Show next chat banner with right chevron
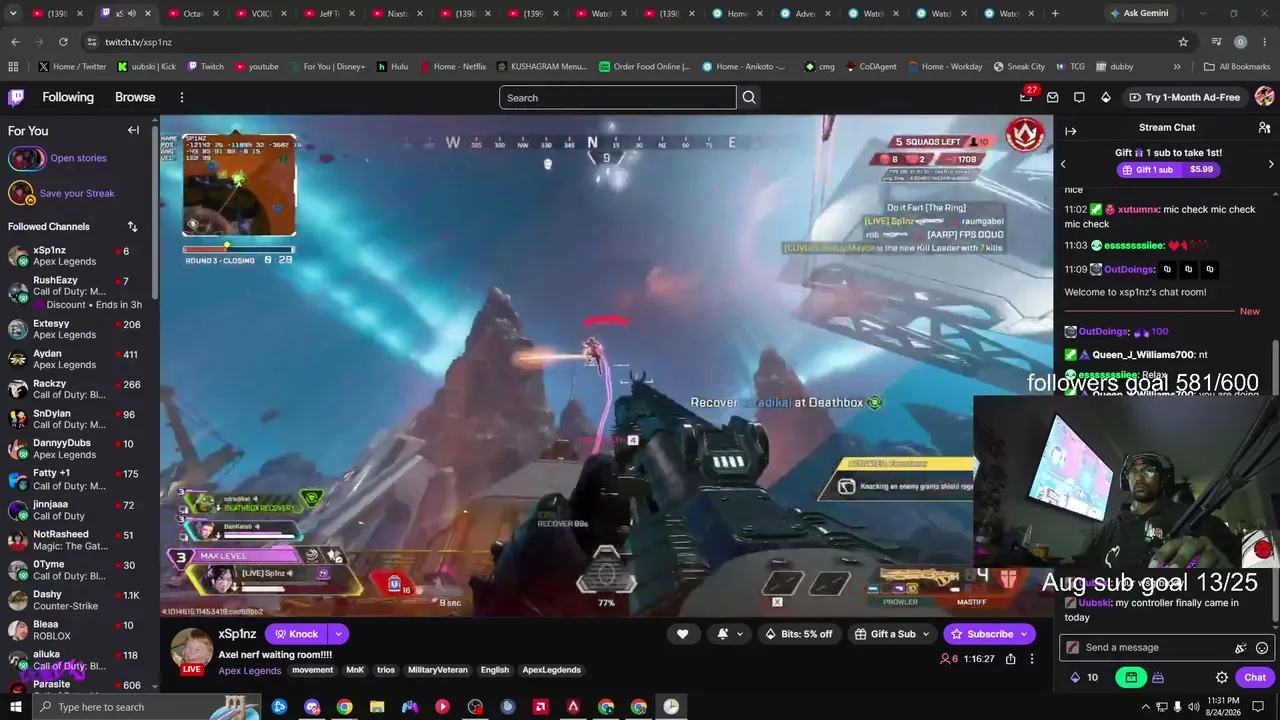The width and height of the screenshot is (1280, 720). point(1271,164)
